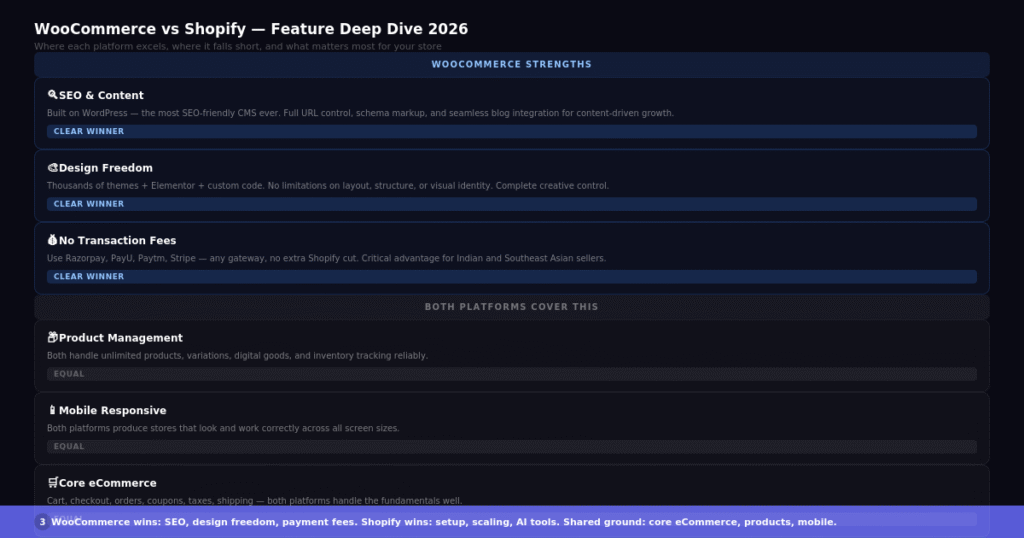1024x538 pixels.
Task: Click the 'Thousands of themes + Elementor' description
Action: (328, 185)
